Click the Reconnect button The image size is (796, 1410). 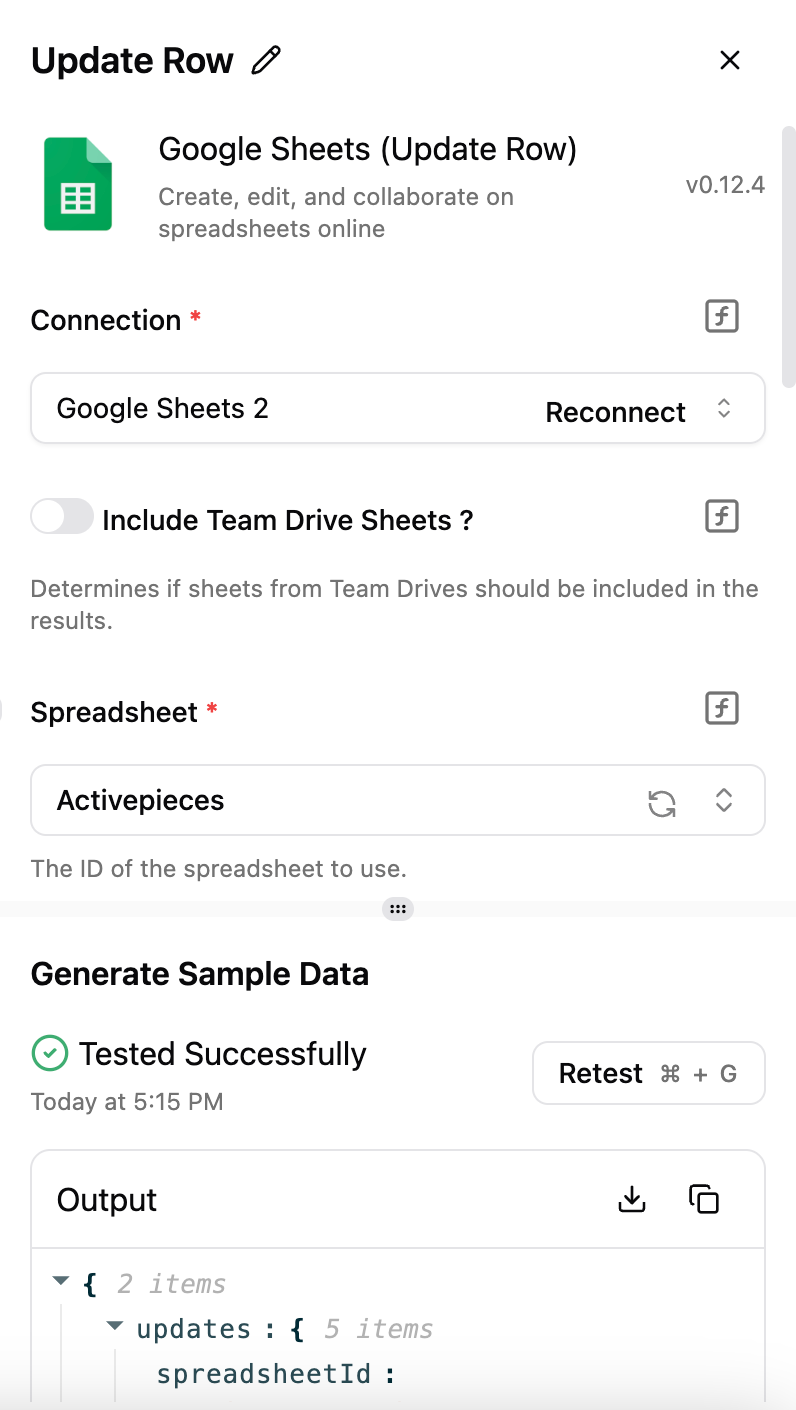[615, 412]
